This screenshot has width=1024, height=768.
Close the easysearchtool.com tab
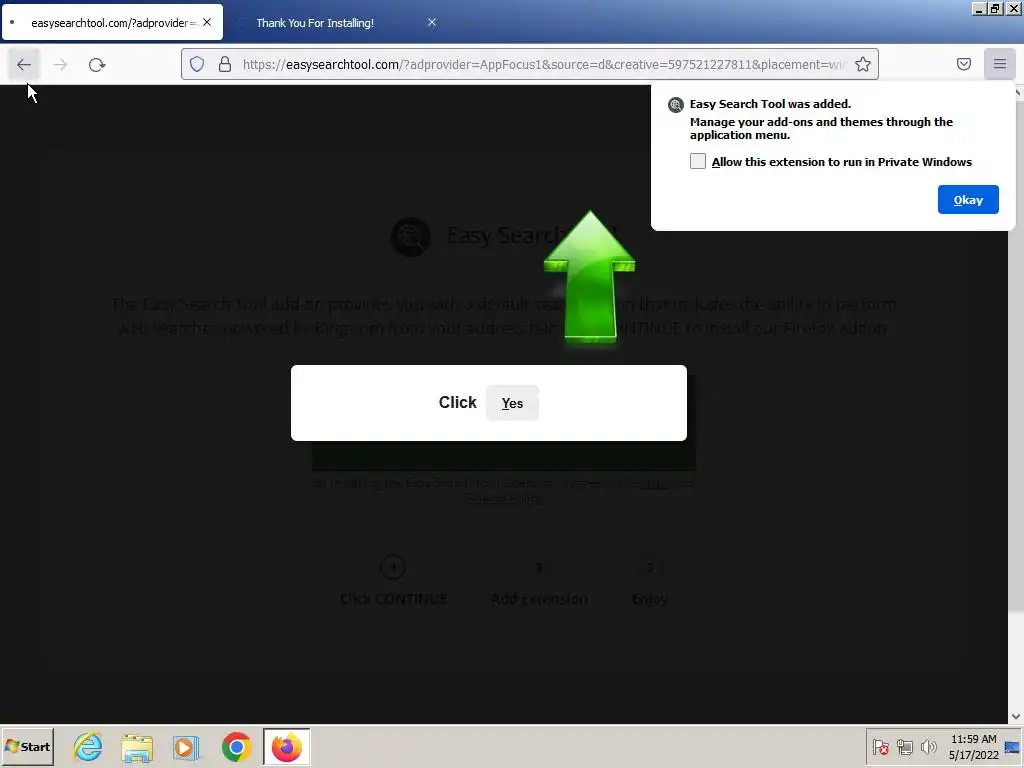tap(207, 22)
